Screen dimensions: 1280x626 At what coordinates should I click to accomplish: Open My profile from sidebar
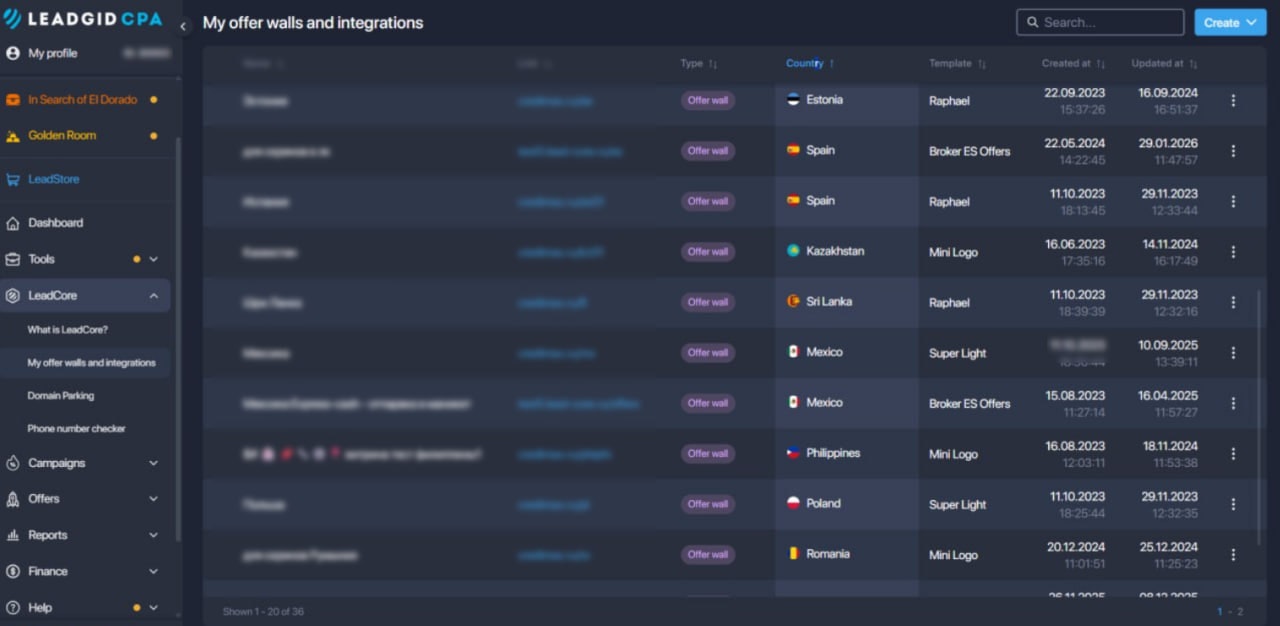52,53
